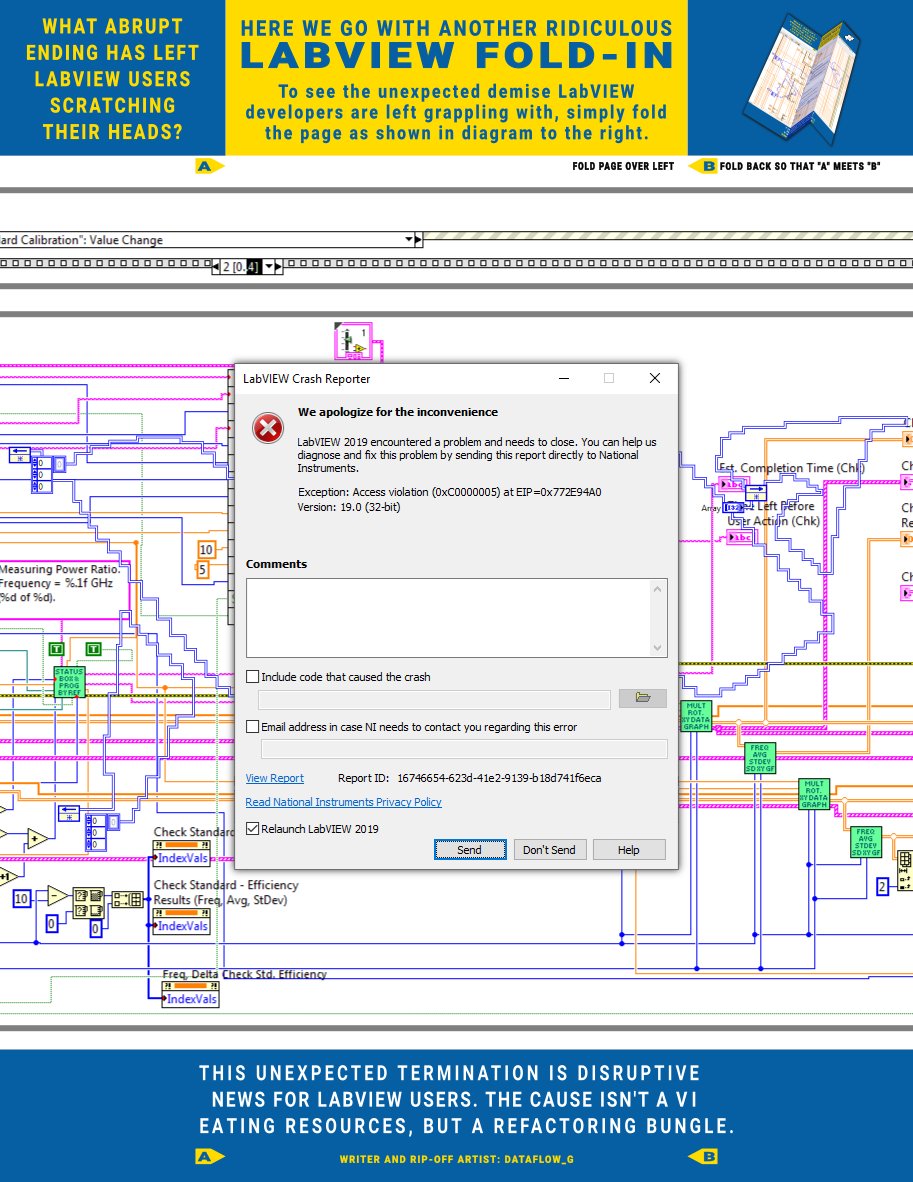Image resolution: width=913 pixels, height=1182 pixels.
Task: Click the right green True boolean constant
Action: click(93, 648)
